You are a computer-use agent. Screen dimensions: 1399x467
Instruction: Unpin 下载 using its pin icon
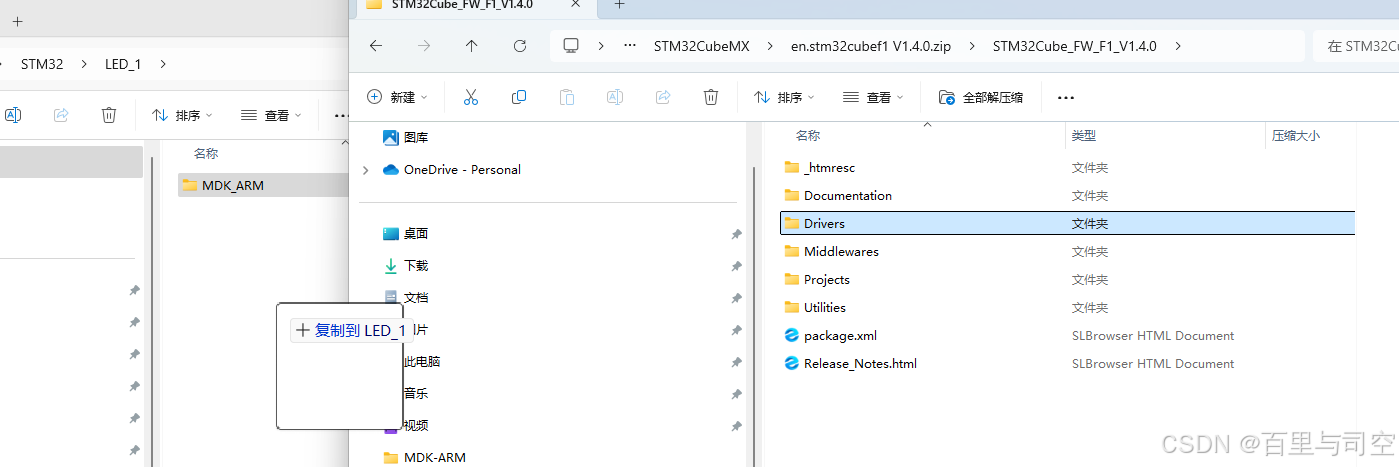click(x=736, y=266)
